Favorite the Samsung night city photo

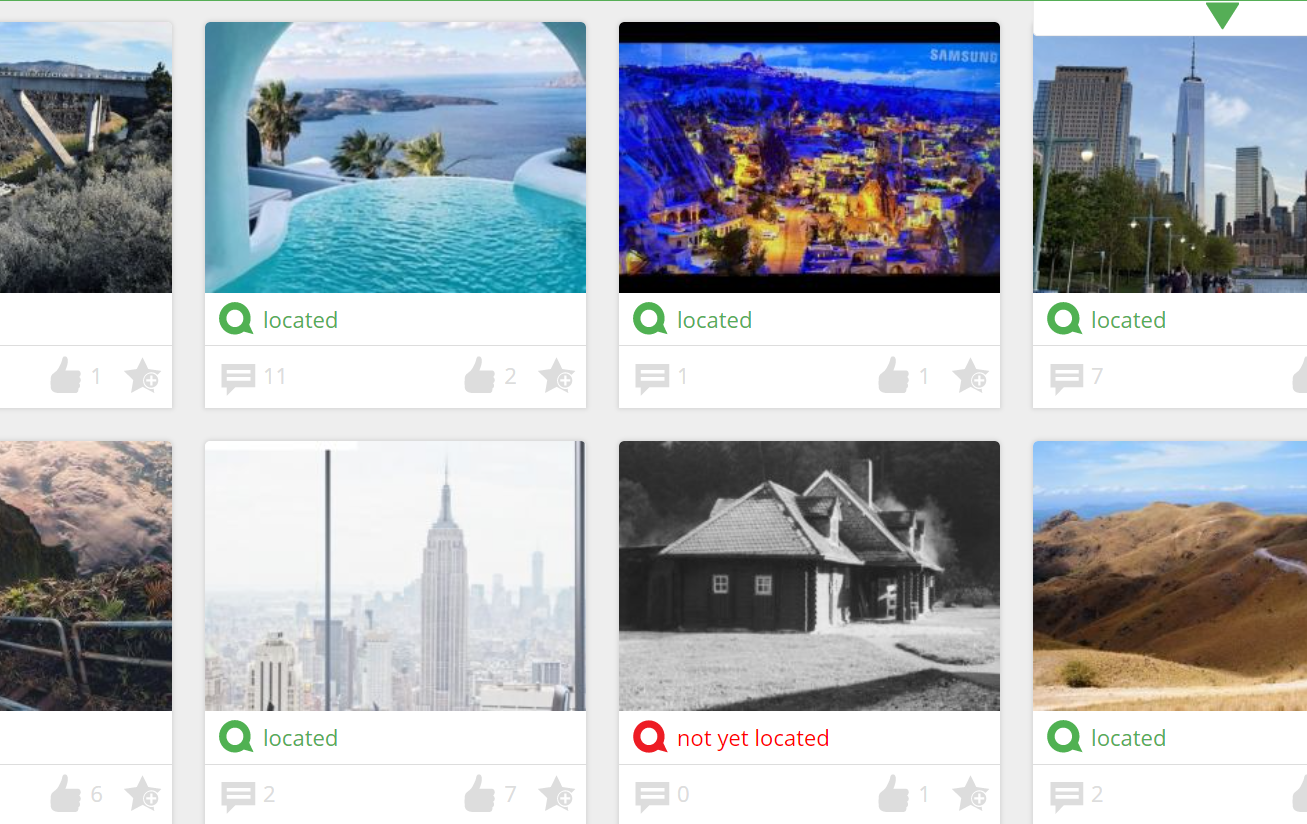[x=971, y=377]
